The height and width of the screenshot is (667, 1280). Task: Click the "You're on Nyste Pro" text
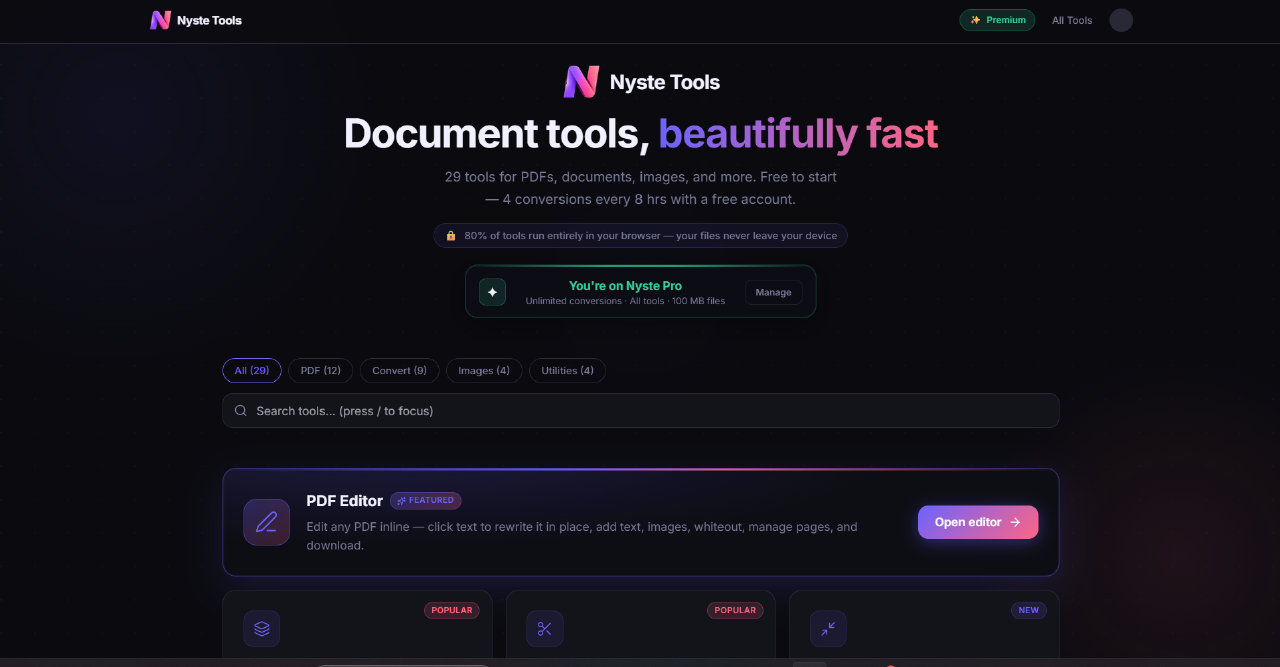point(625,286)
